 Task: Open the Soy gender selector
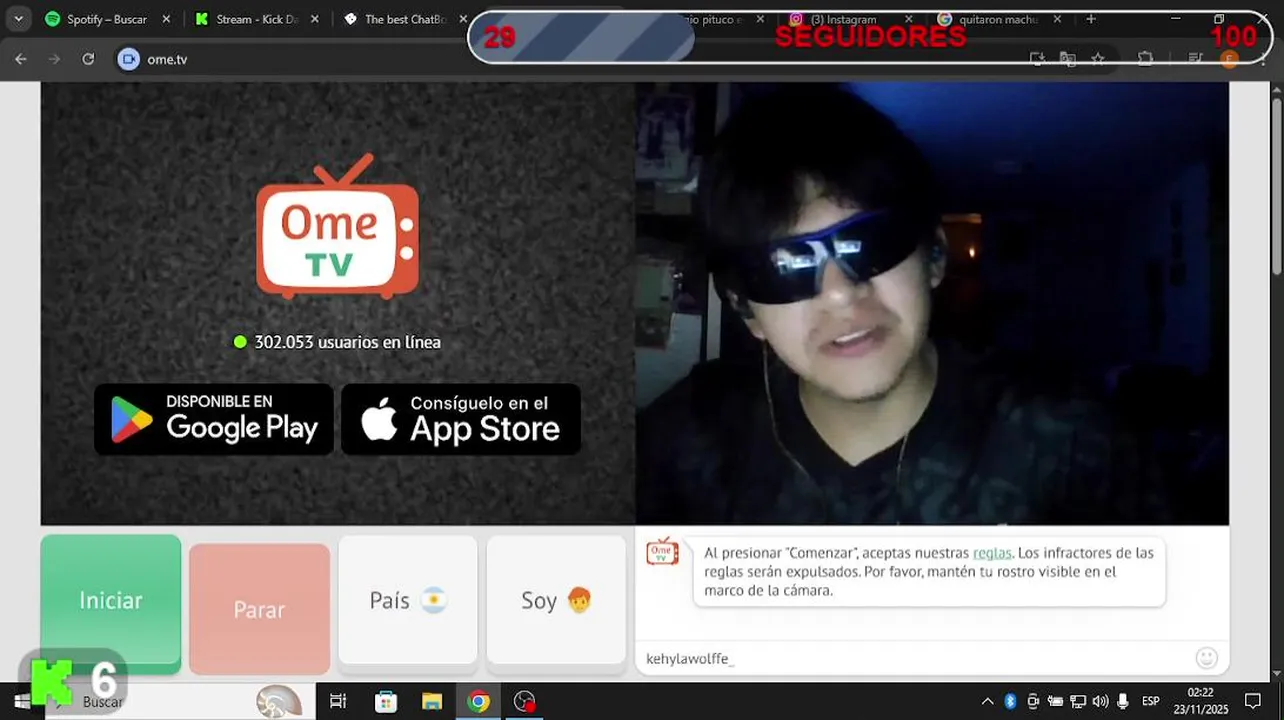[556, 600]
